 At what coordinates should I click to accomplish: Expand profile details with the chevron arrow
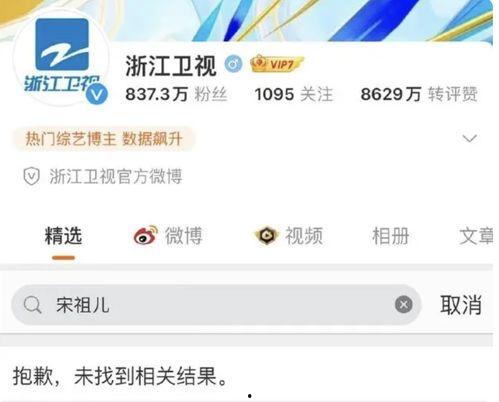470,138
